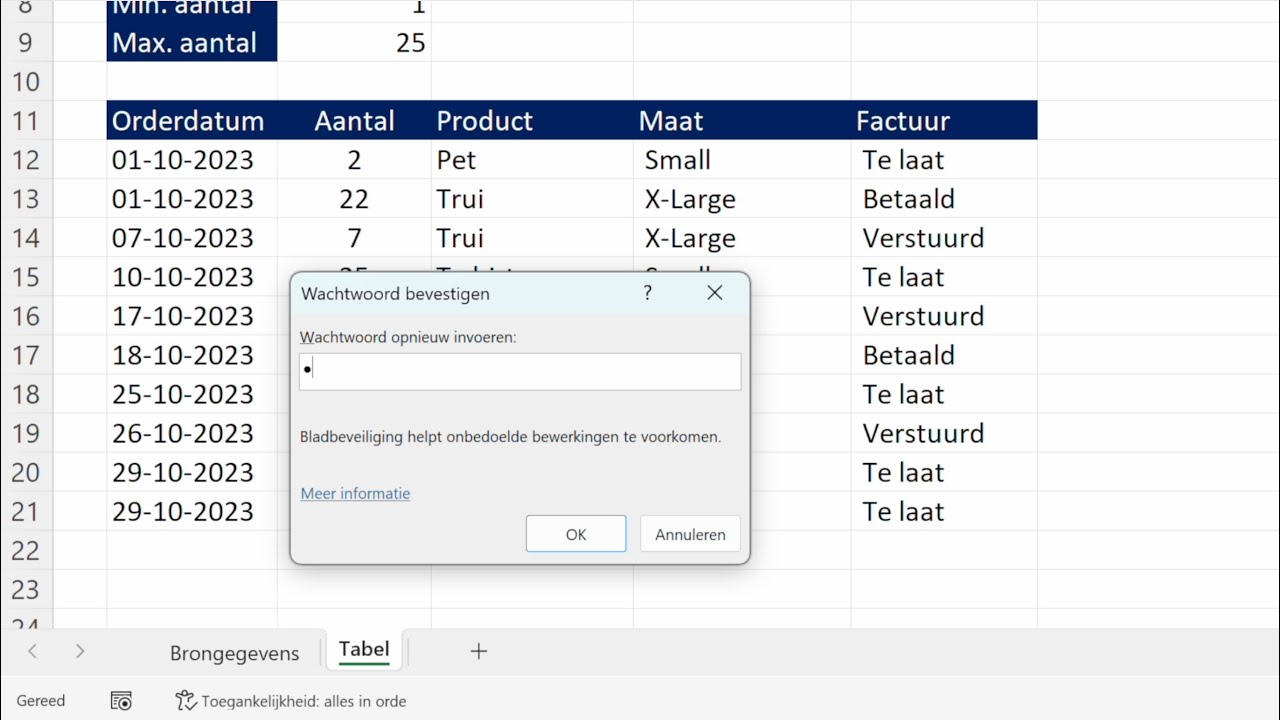
Task: Select X-Large cell in row 13
Action: (x=742, y=199)
